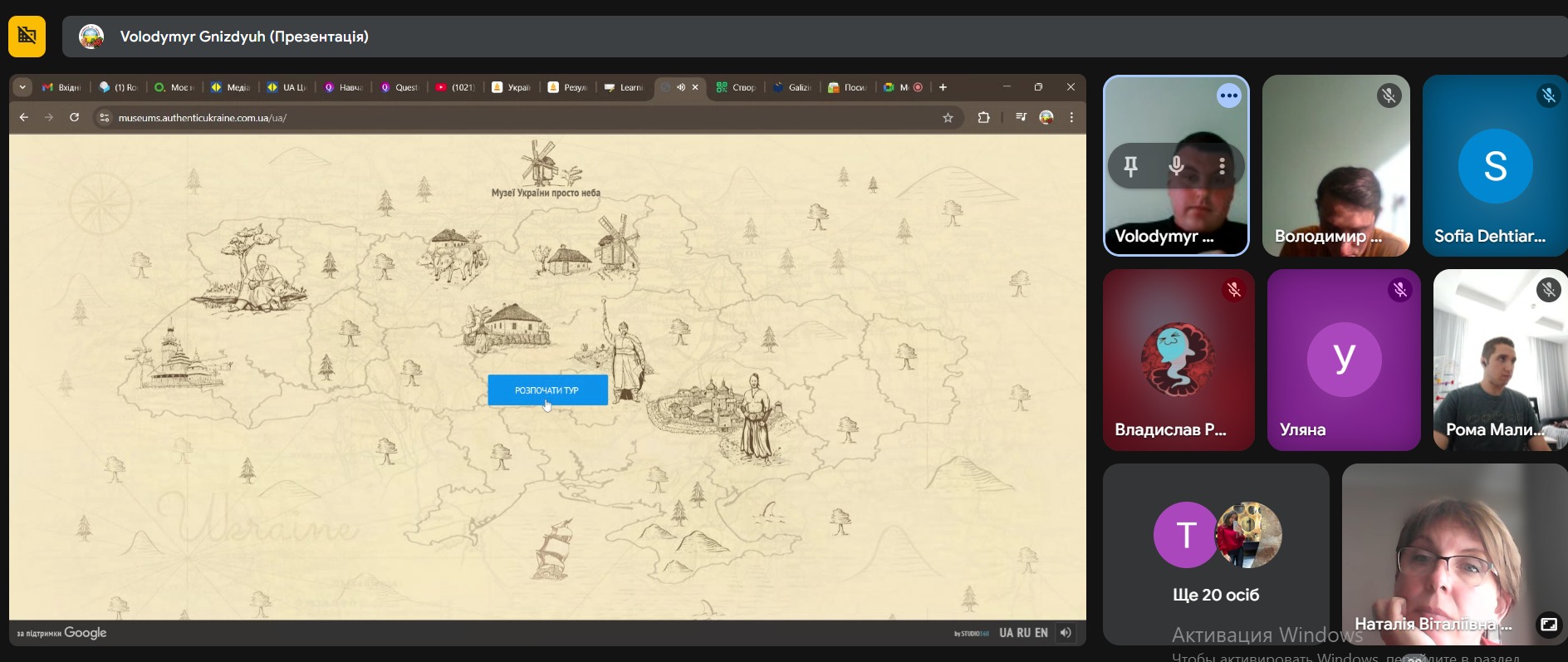1568x662 pixels.
Task: Pin Volodymyr's video tile
Action: (1130, 166)
